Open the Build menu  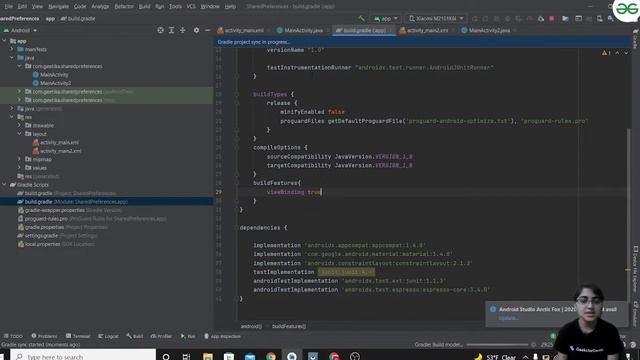click(144, 6)
